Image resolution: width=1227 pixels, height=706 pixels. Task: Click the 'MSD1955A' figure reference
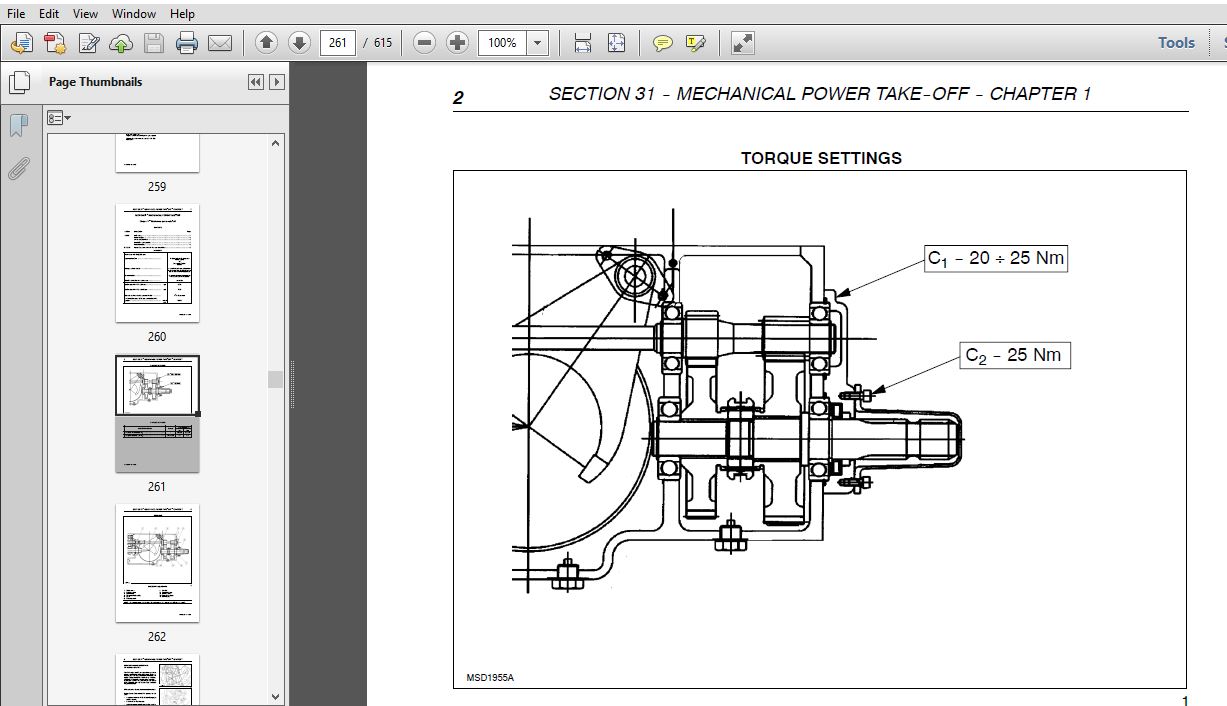pos(490,678)
